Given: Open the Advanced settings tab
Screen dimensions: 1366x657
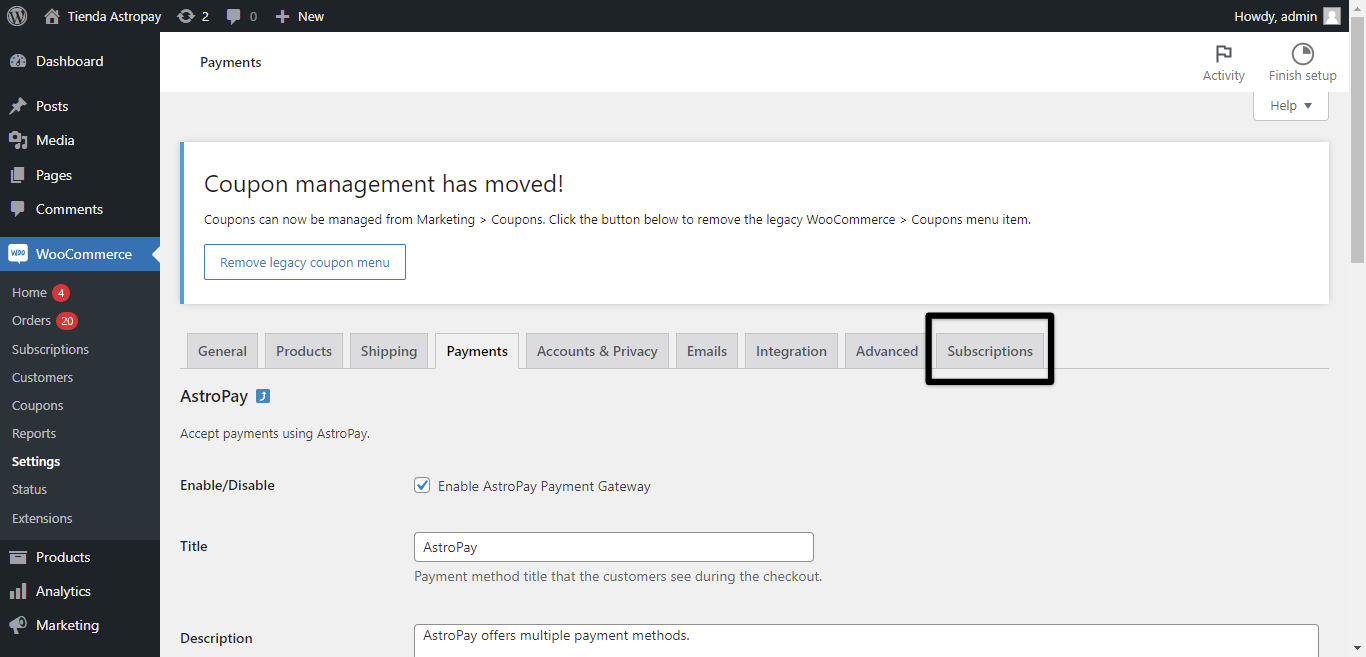Looking at the screenshot, I should (887, 351).
